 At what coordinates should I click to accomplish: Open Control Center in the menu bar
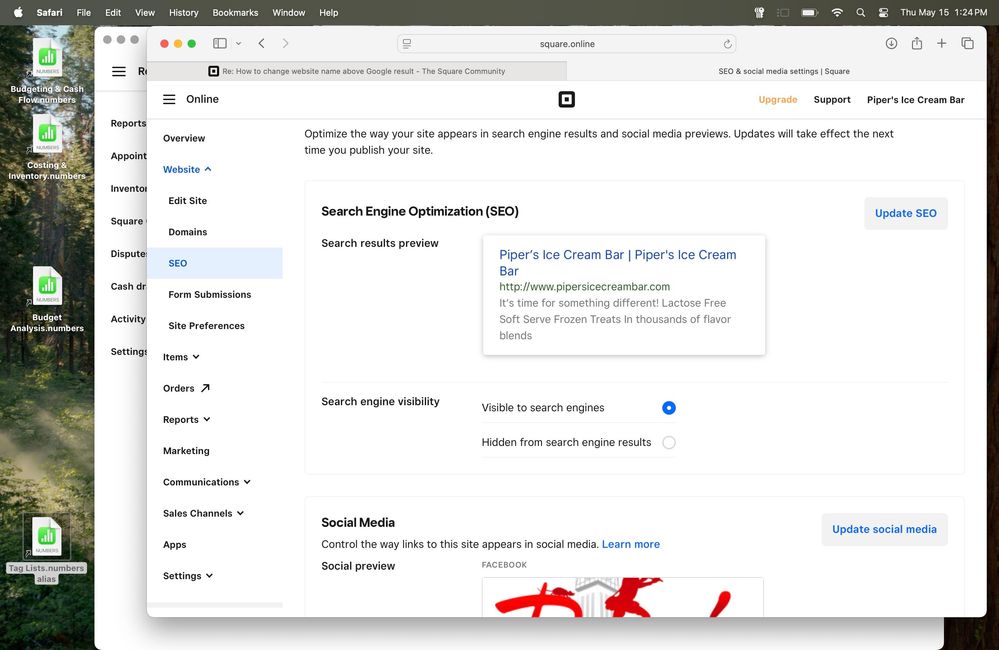tap(883, 12)
